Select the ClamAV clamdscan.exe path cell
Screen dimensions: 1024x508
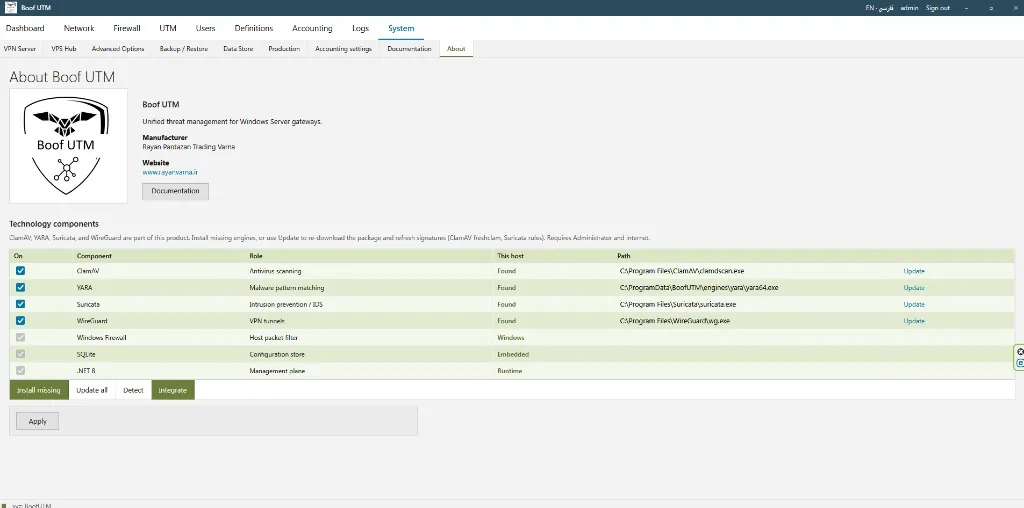coord(682,271)
